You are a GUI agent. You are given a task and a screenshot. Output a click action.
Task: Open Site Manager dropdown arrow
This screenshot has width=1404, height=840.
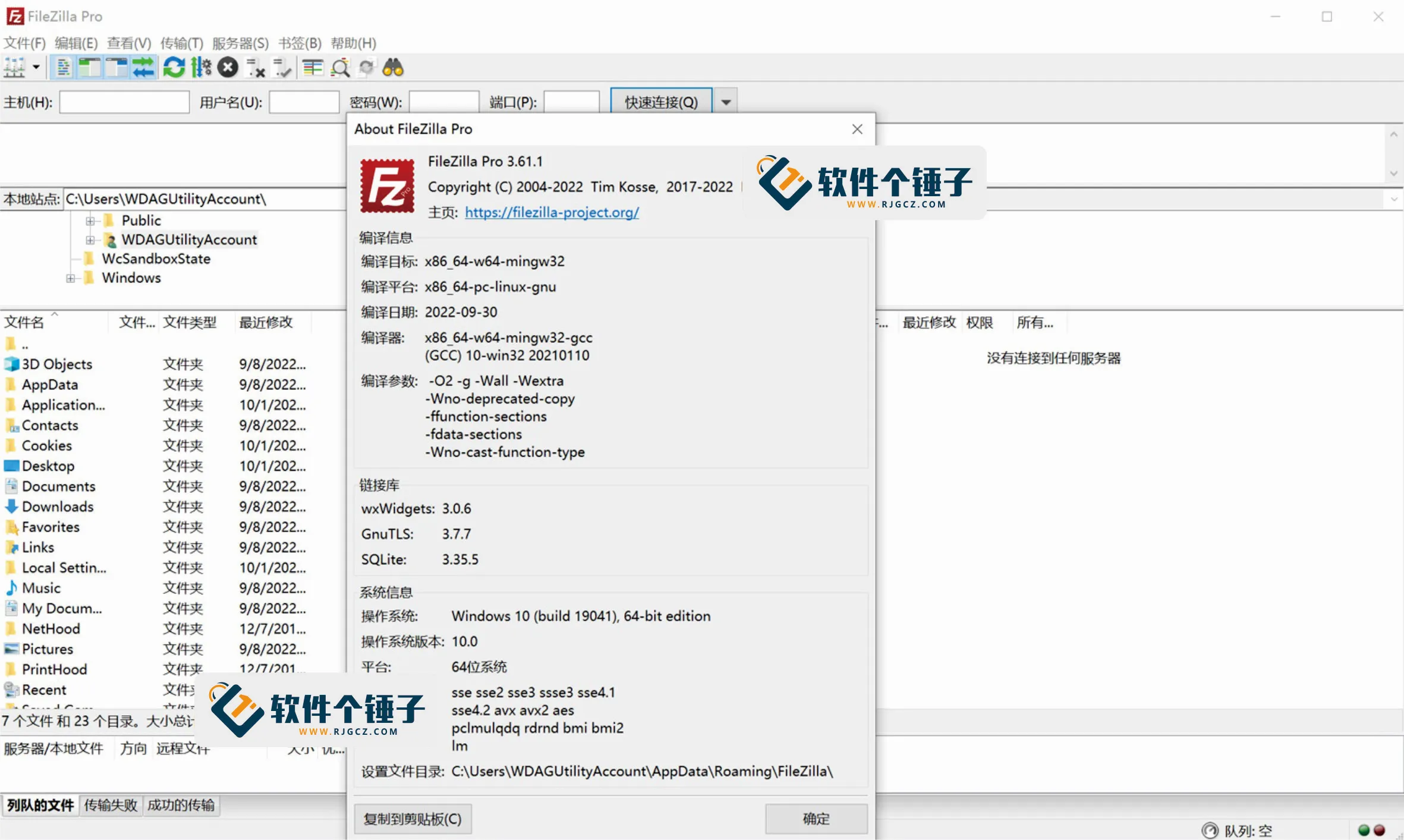click(36, 67)
